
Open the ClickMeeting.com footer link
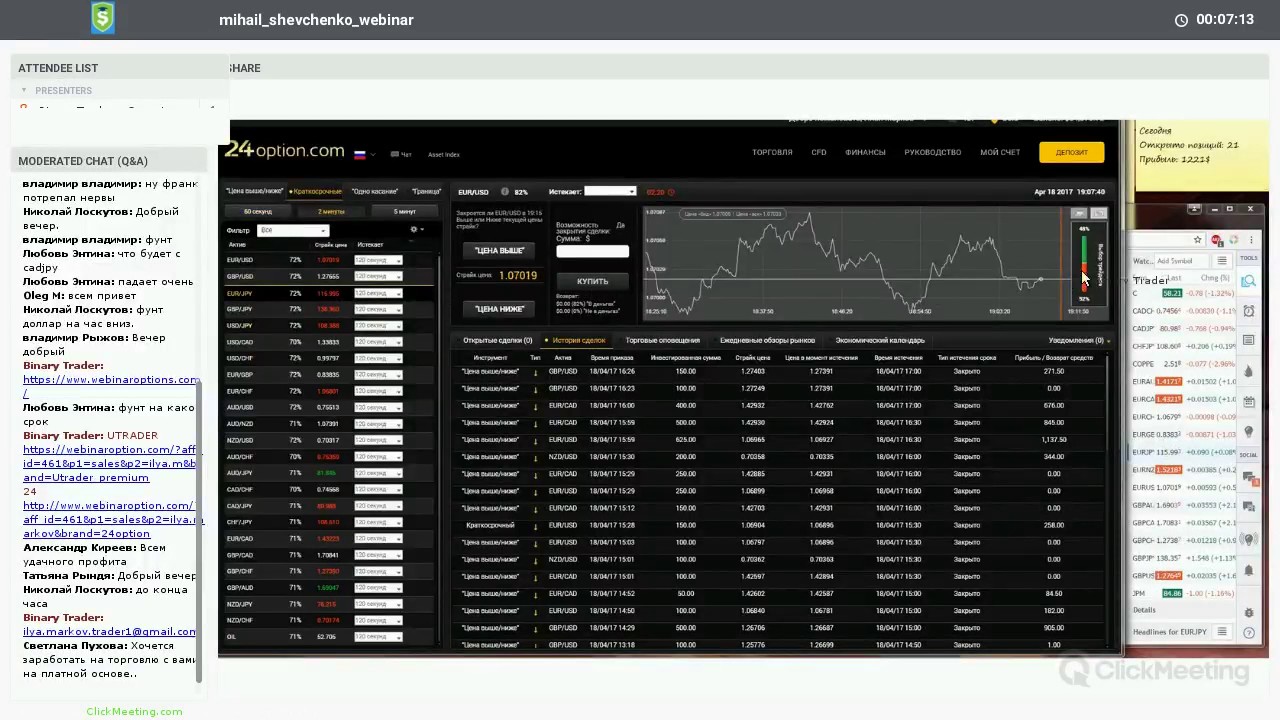click(134, 711)
